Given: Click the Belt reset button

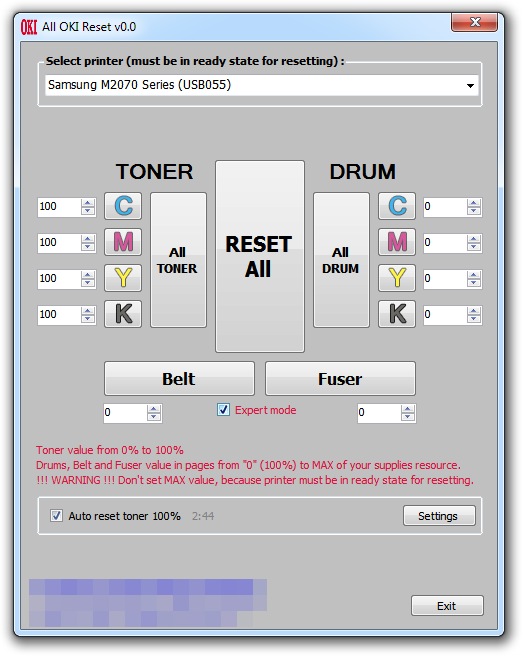Looking at the screenshot, I should coord(179,379).
